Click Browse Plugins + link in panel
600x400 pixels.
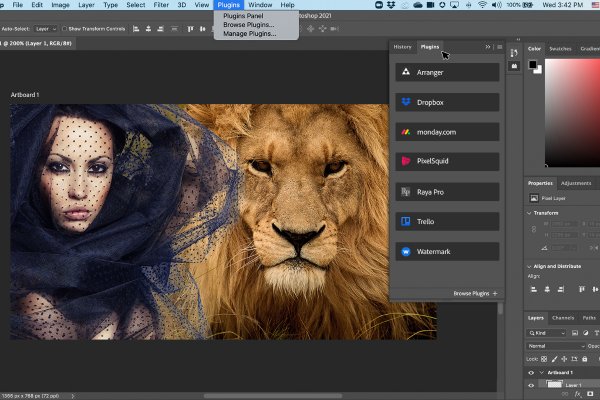point(476,294)
